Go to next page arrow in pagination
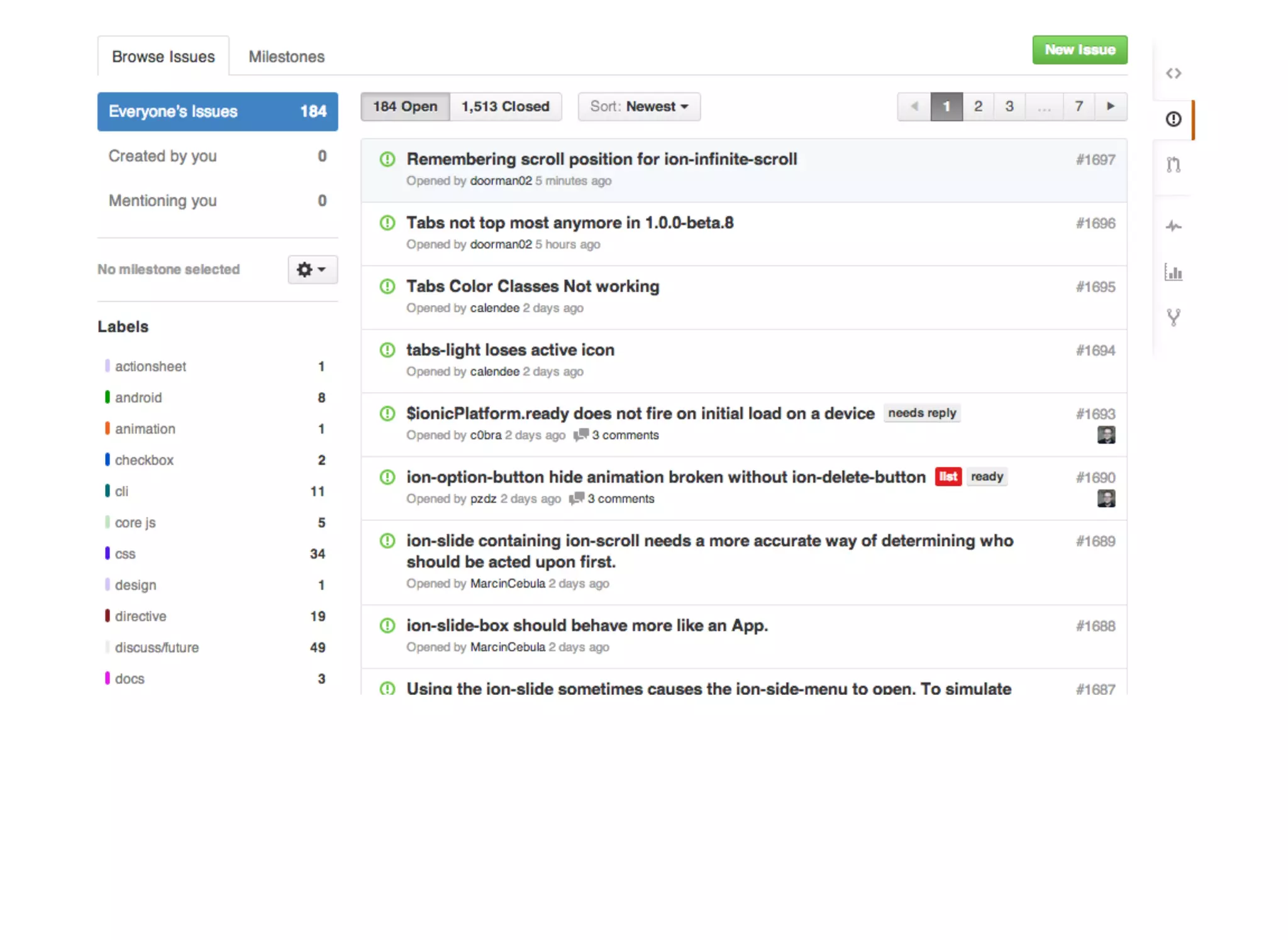The height and width of the screenshot is (940, 1288). coord(1110,106)
